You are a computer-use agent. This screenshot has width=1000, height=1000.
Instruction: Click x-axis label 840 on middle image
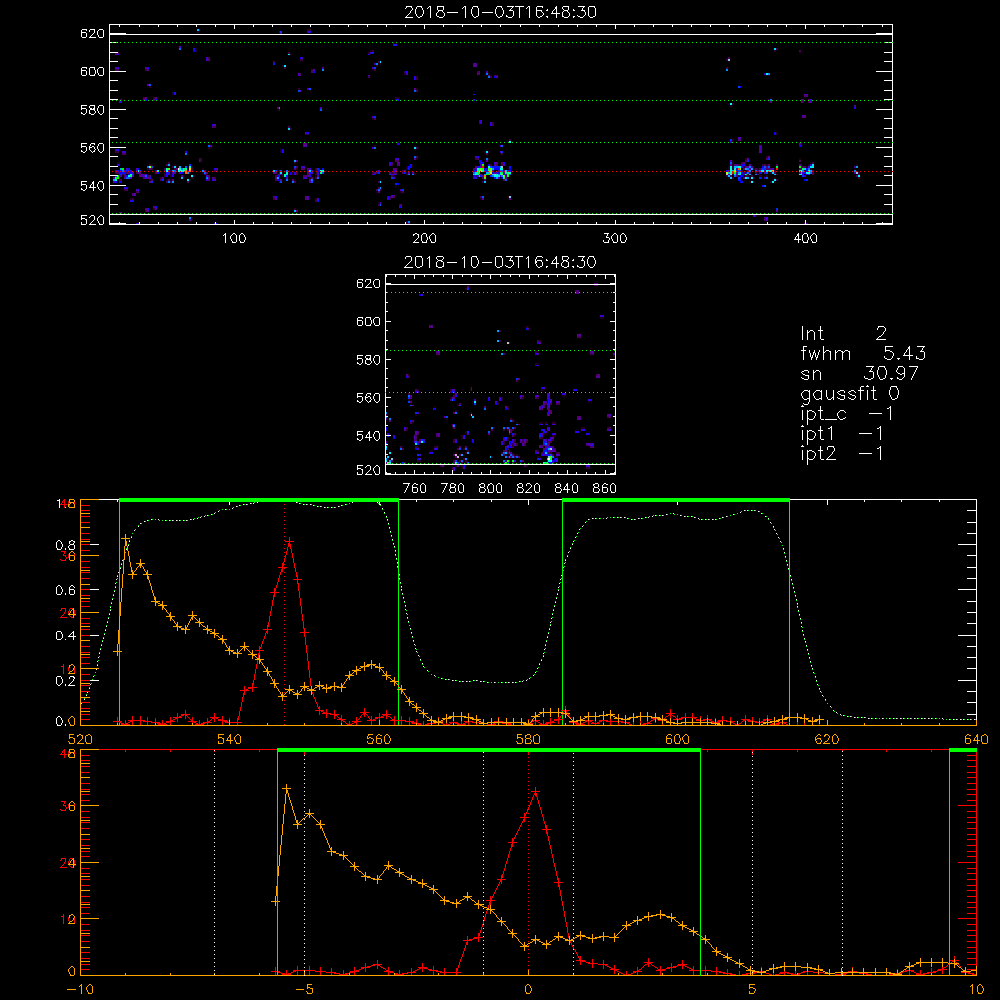566,489
